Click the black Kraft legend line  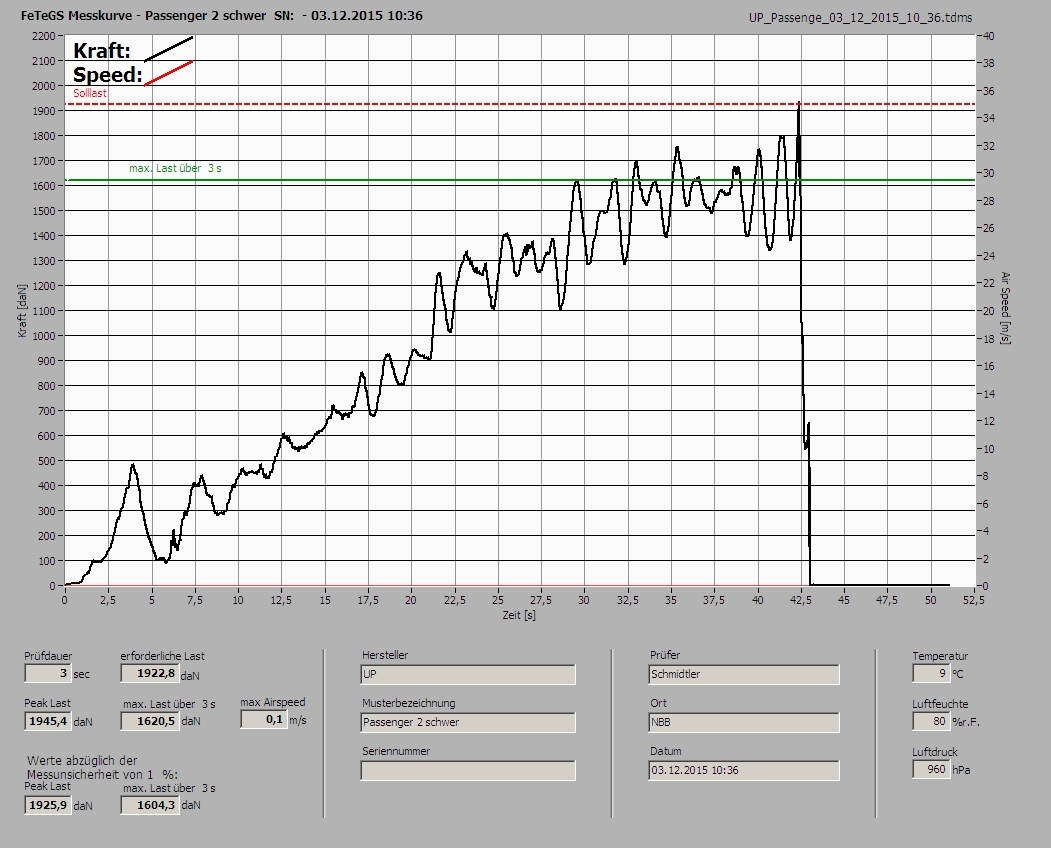[169, 49]
